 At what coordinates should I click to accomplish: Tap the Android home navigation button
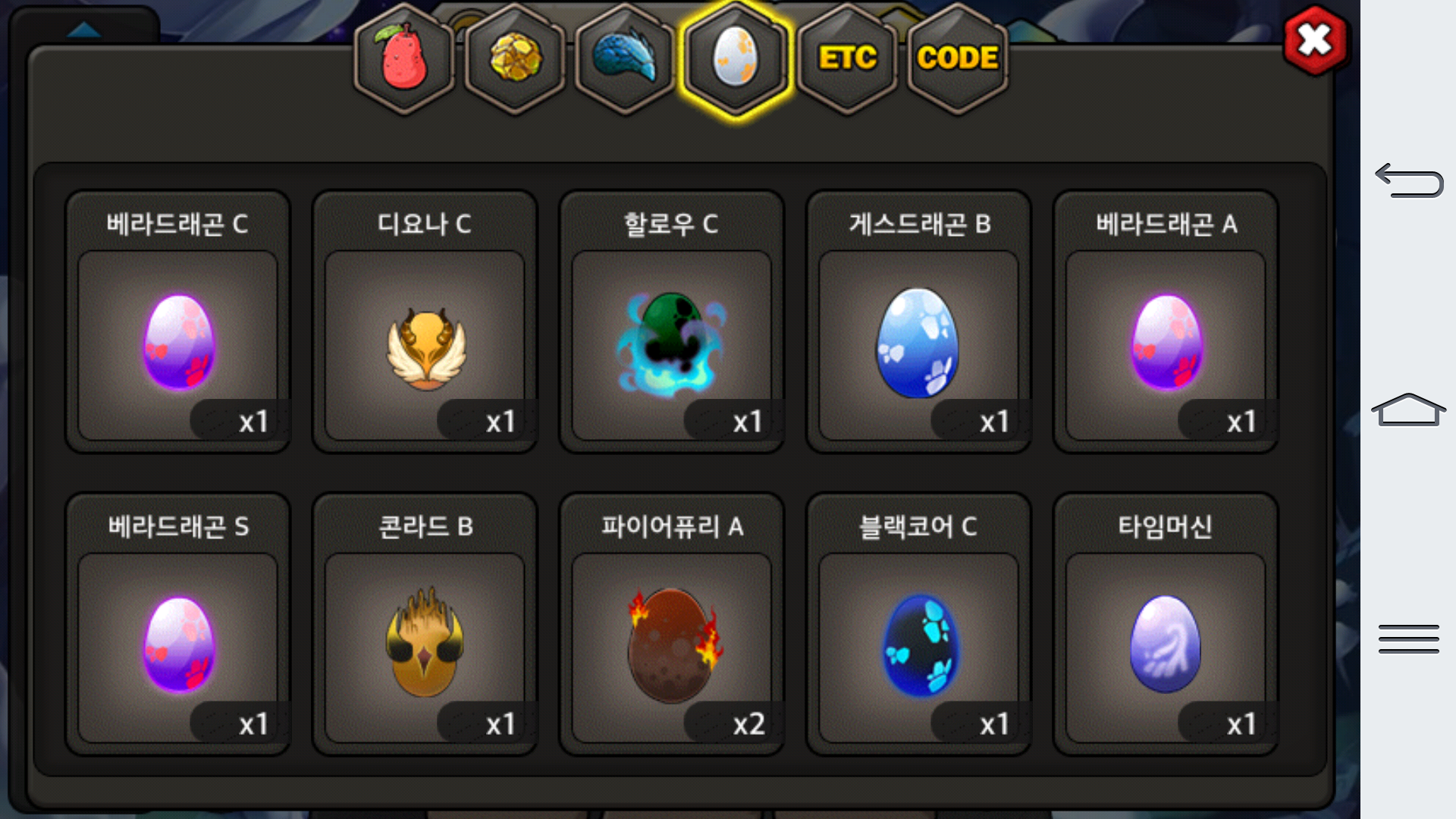pyautogui.click(x=1408, y=409)
